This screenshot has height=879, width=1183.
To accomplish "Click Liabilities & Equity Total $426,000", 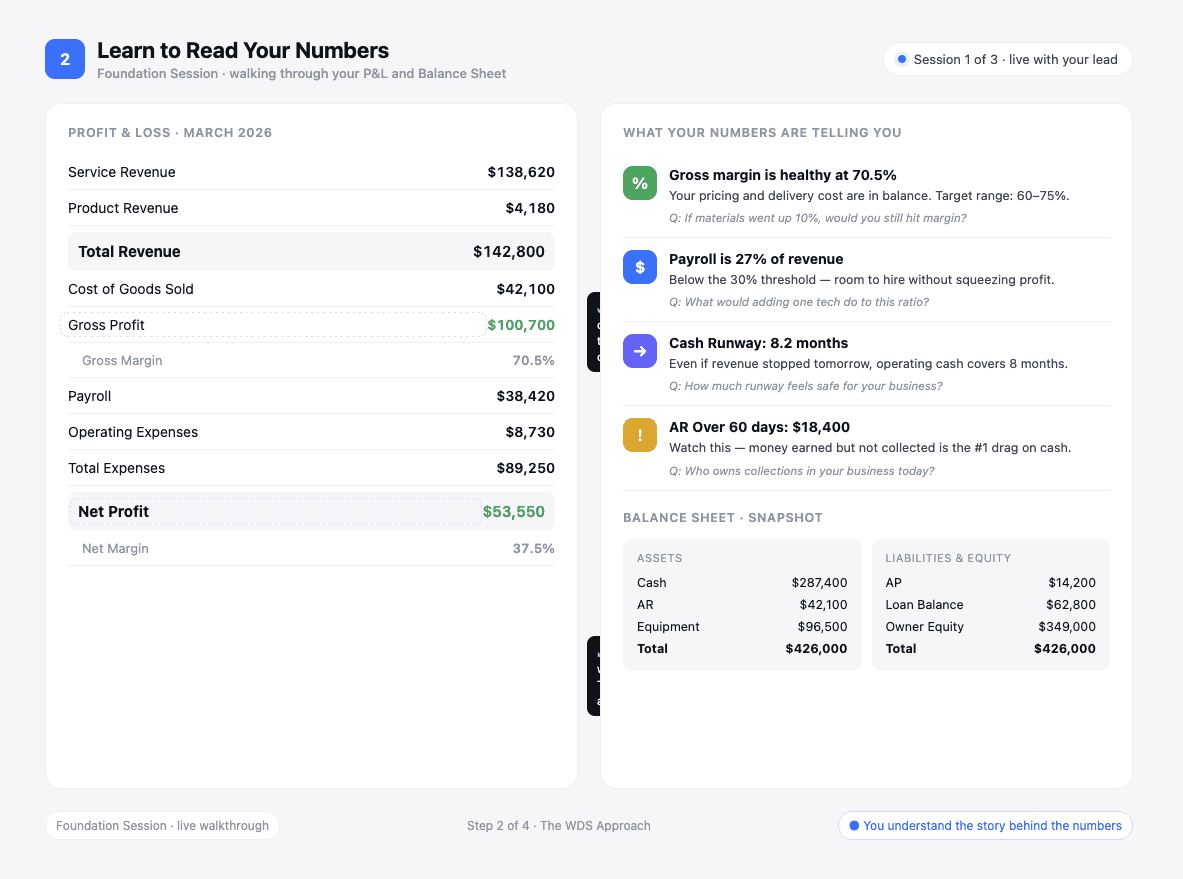I will click(1065, 648).
